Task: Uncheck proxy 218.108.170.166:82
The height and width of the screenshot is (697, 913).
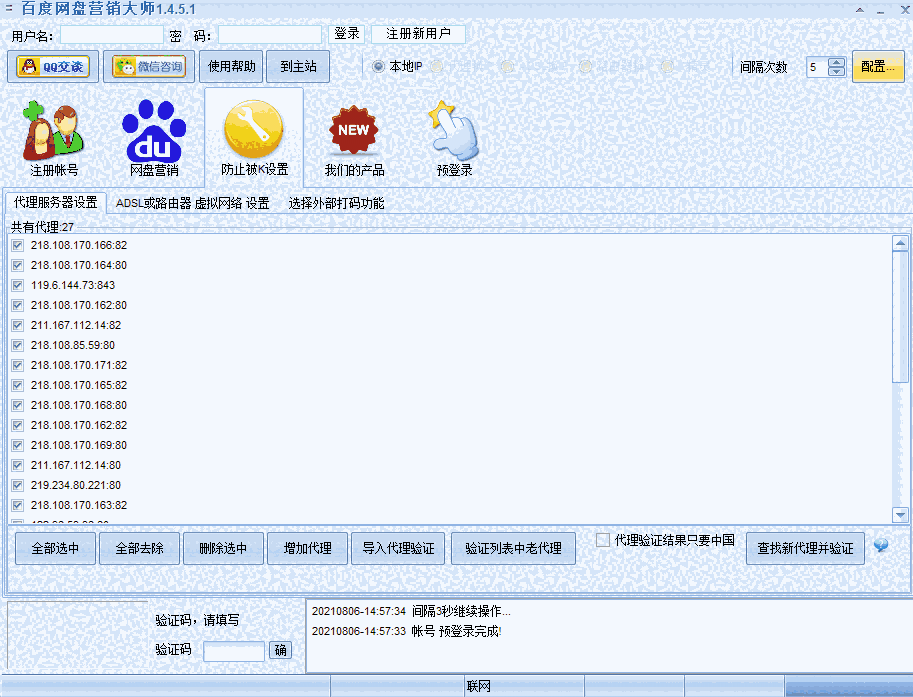Action: [x=17, y=245]
